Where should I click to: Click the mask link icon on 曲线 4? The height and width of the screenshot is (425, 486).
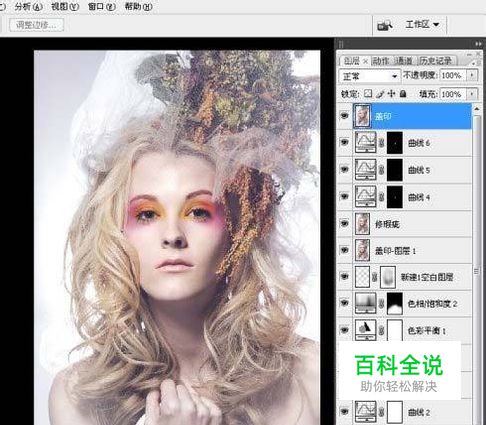click(x=382, y=197)
